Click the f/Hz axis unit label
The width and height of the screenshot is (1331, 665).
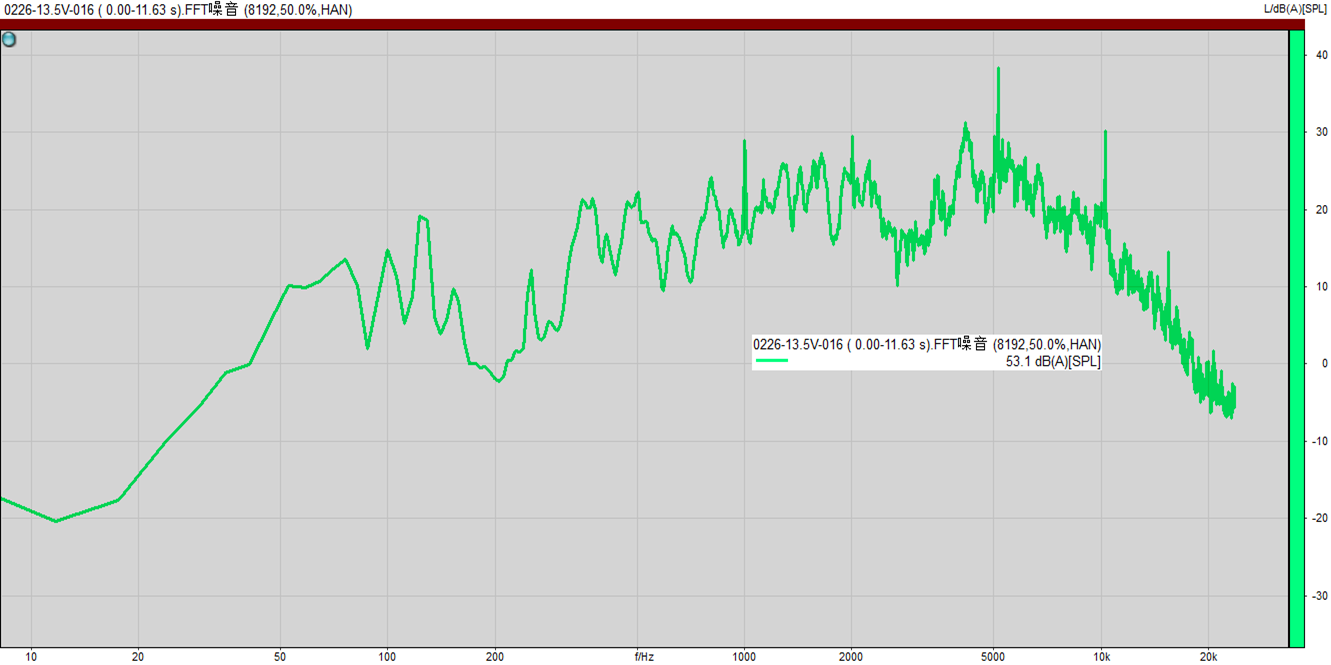pos(644,657)
